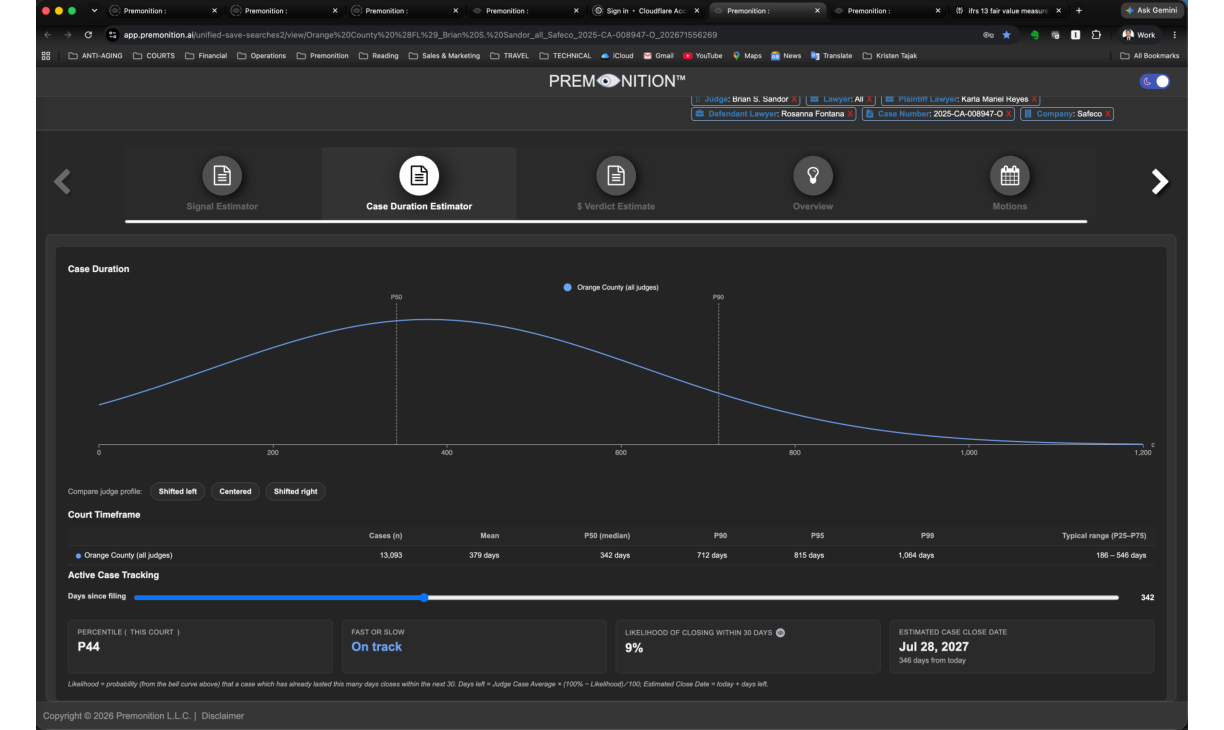
Task: Expand the TECHNICAL bookmarks folder
Action: coord(565,56)
